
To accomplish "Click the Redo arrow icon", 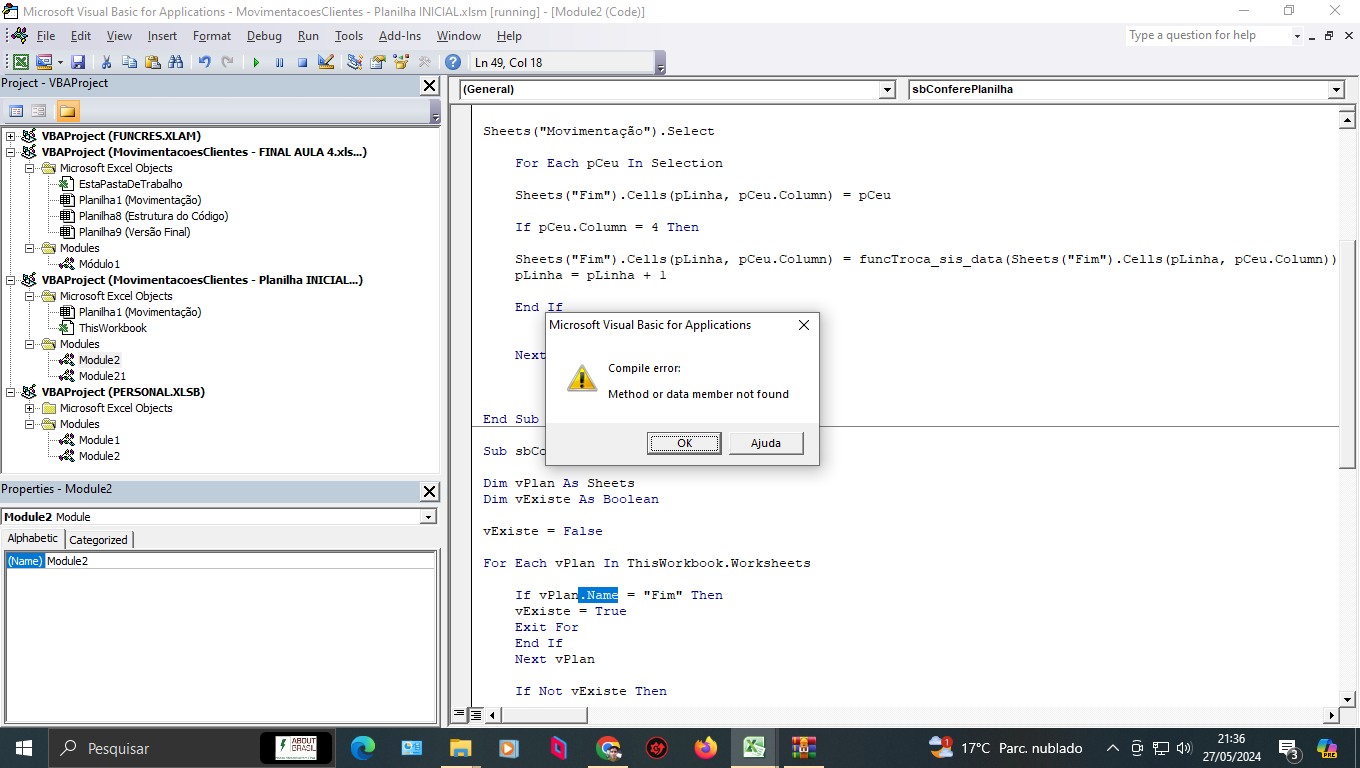I will (228, 62).
